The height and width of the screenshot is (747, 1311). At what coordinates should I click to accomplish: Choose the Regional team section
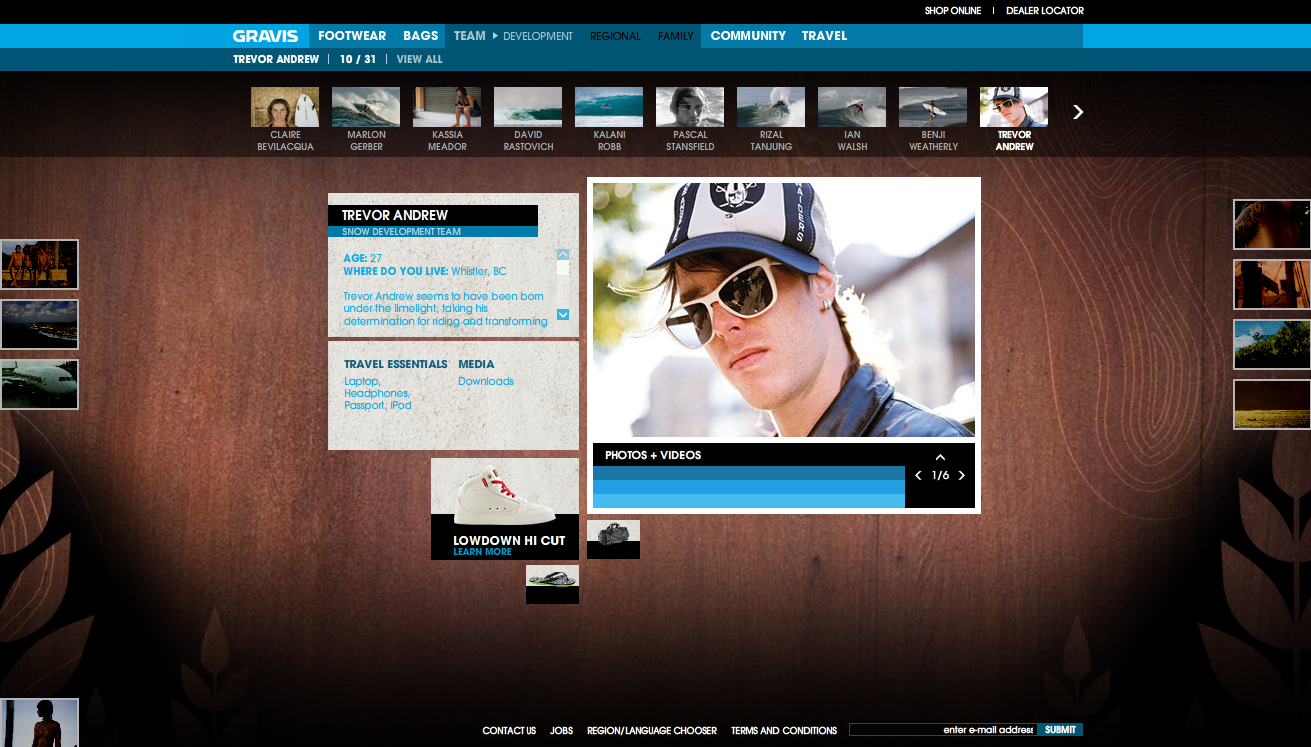[x=615, y=36]
